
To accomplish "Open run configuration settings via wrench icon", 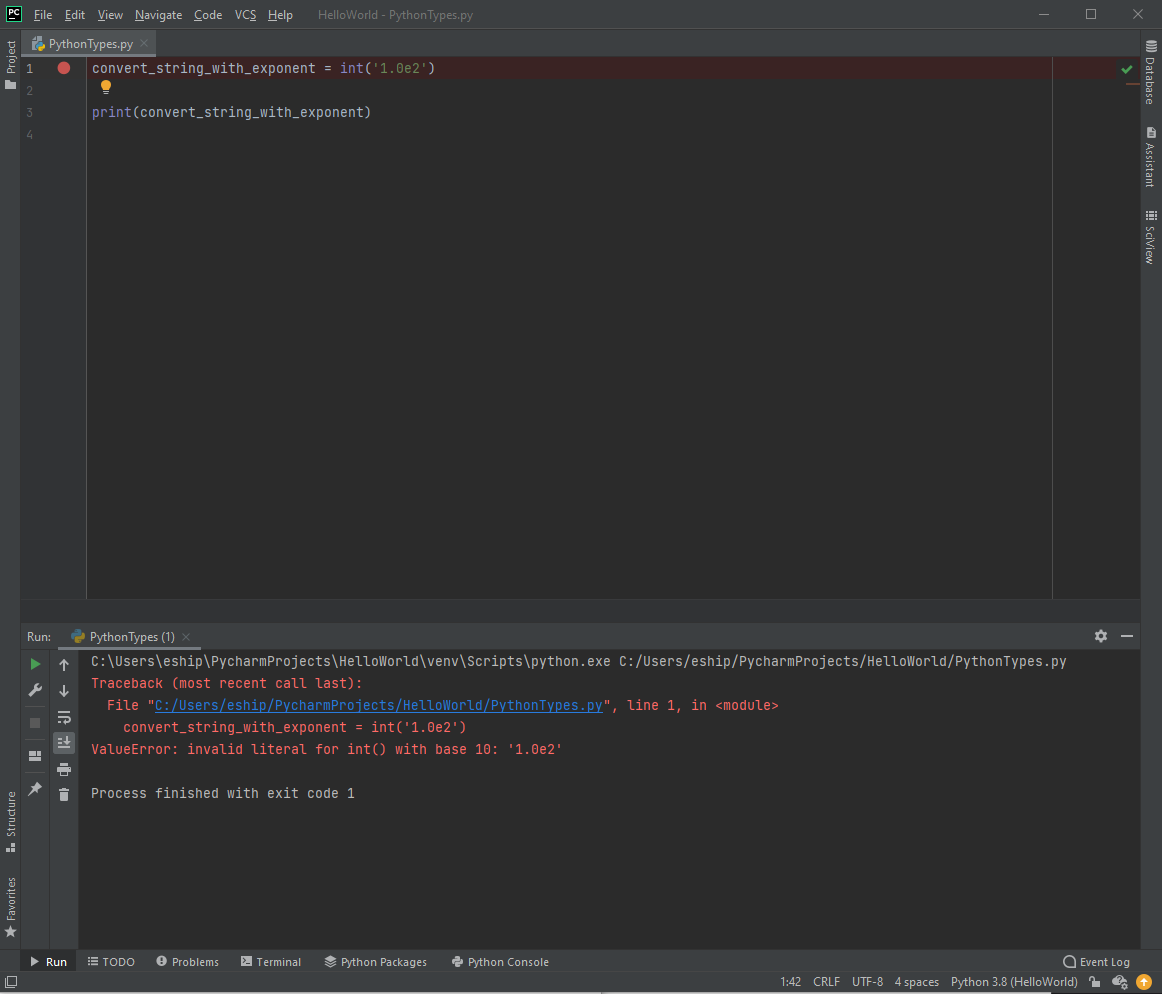I will 35,690.
